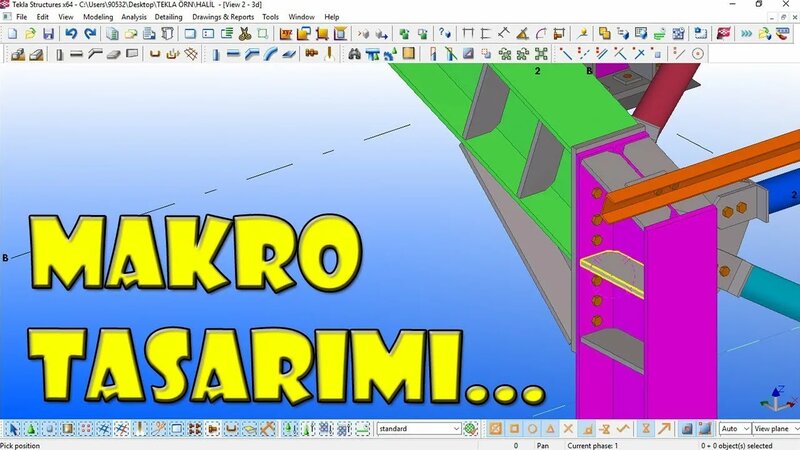Open the Edit menu
Screen dimensions: 800x450
(x=42, y=17)
